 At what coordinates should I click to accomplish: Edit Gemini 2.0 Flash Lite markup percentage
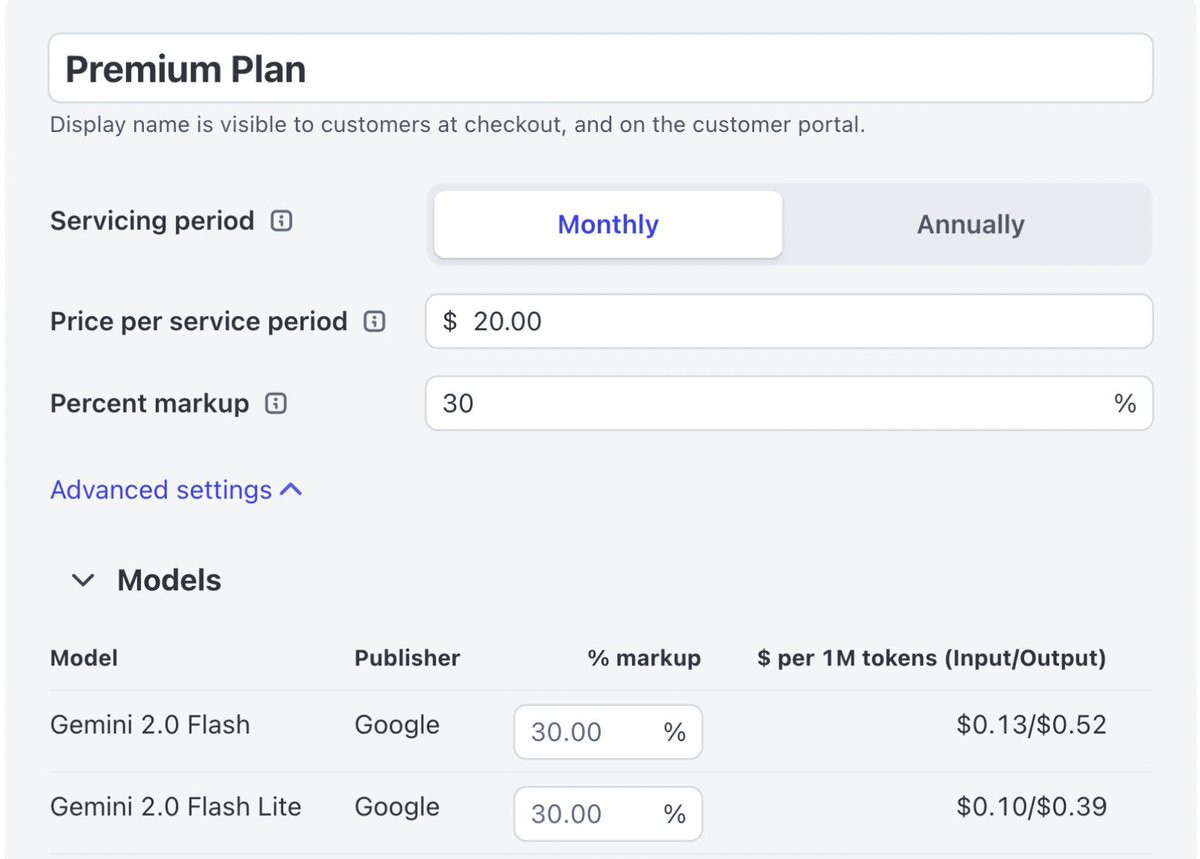tap(590, 814)
